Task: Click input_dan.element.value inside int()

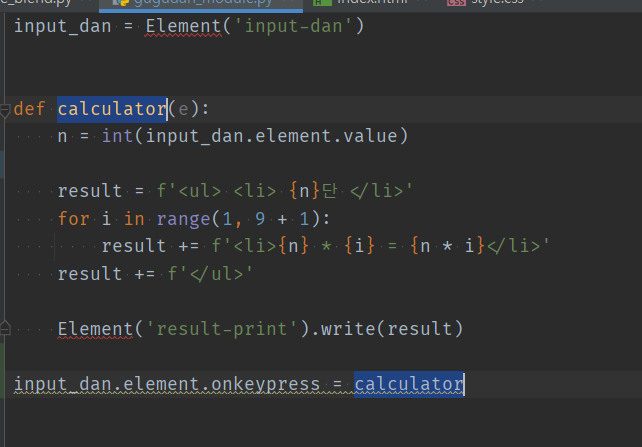Action: coord(271,136)
